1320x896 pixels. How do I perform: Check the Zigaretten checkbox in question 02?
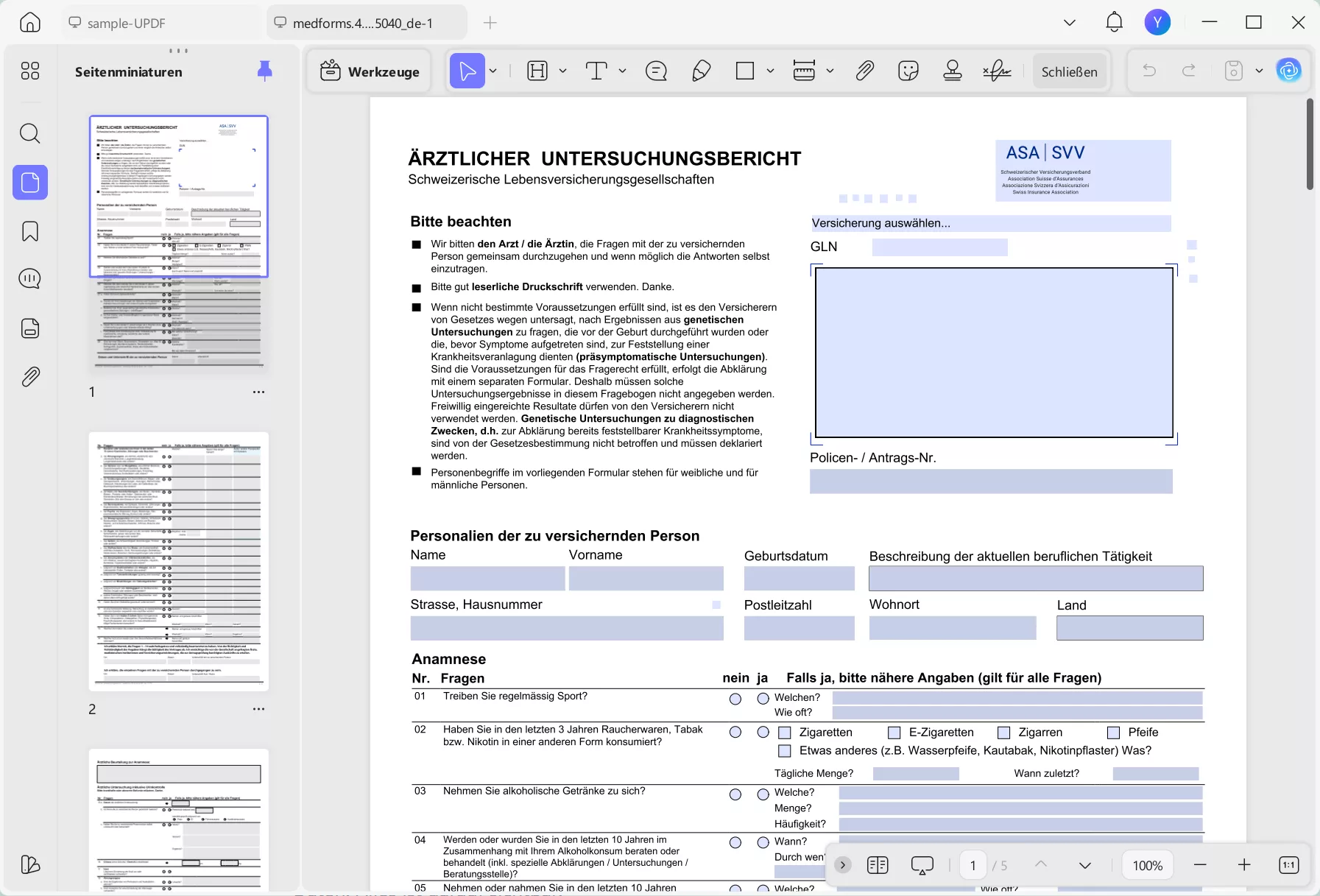(785, 732)
